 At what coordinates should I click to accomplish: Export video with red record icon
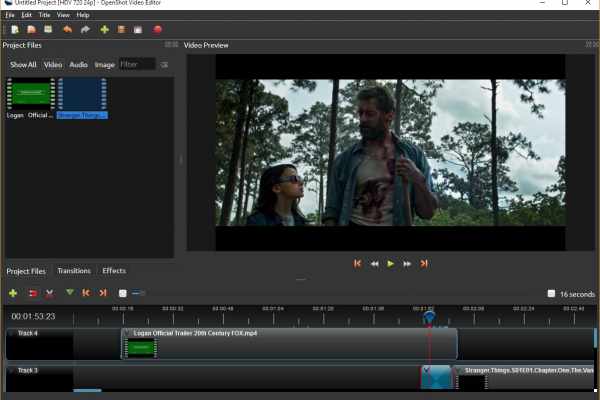coord(157,29)
